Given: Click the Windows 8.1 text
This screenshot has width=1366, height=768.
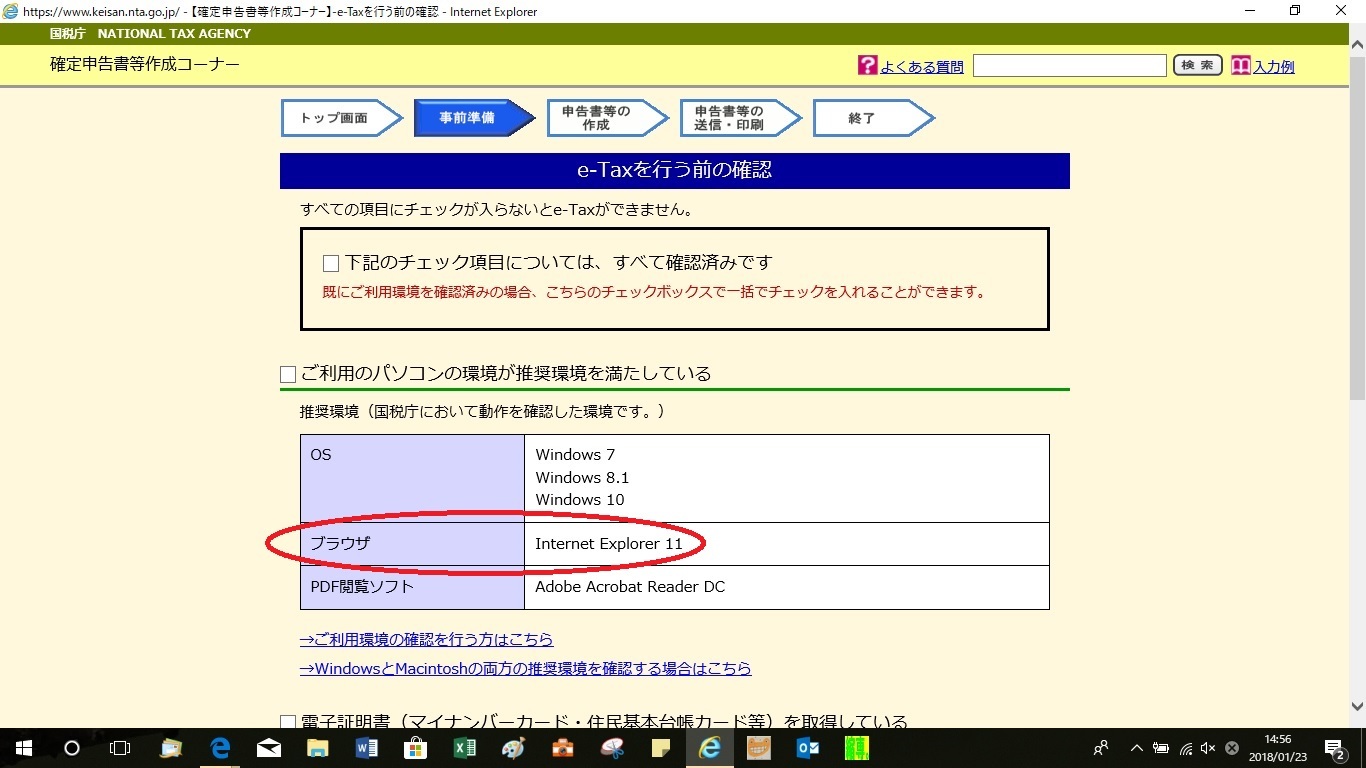Looking at the screenshot, I should coord(582,478).
